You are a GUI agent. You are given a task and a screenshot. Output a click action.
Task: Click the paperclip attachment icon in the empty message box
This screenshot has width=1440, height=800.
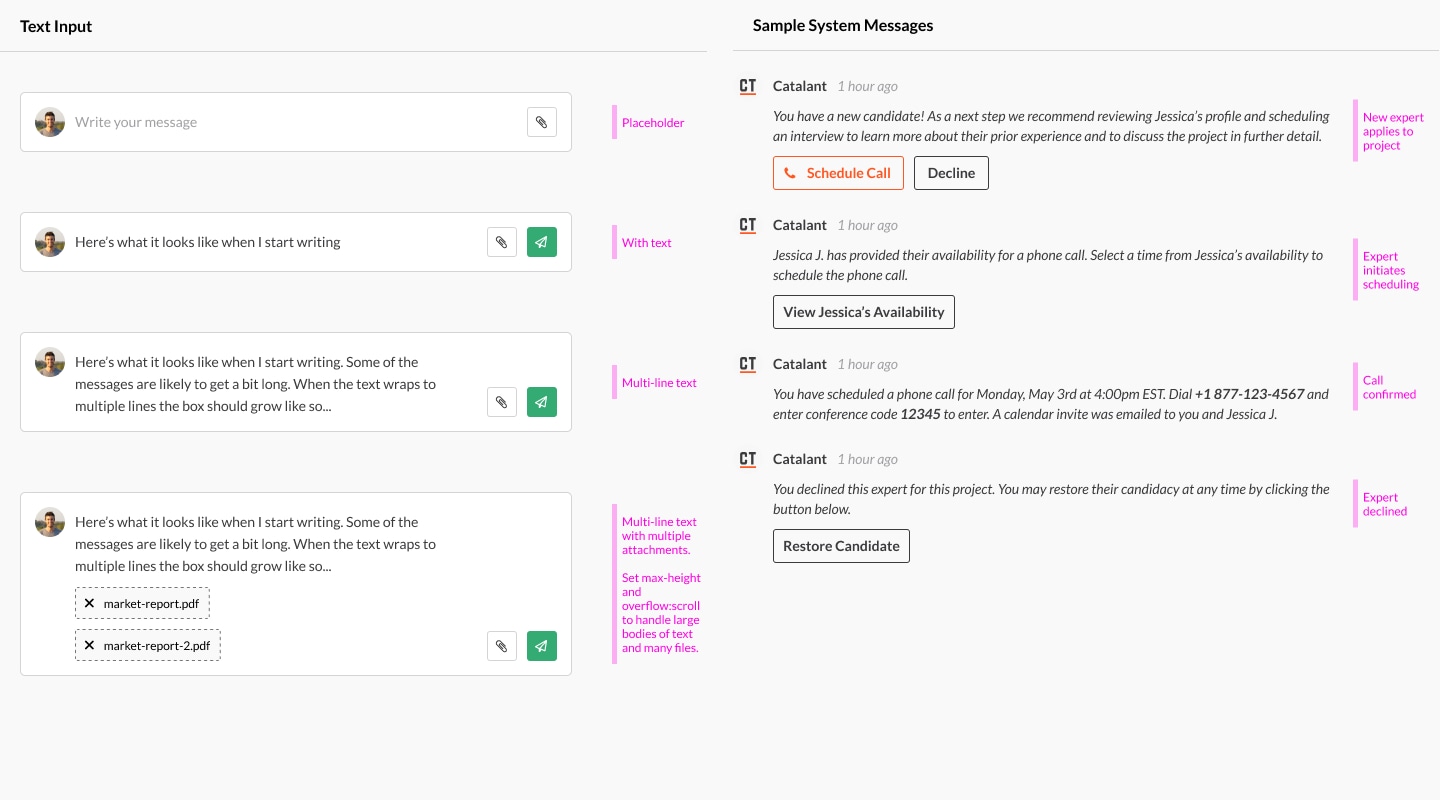(542, 121)
